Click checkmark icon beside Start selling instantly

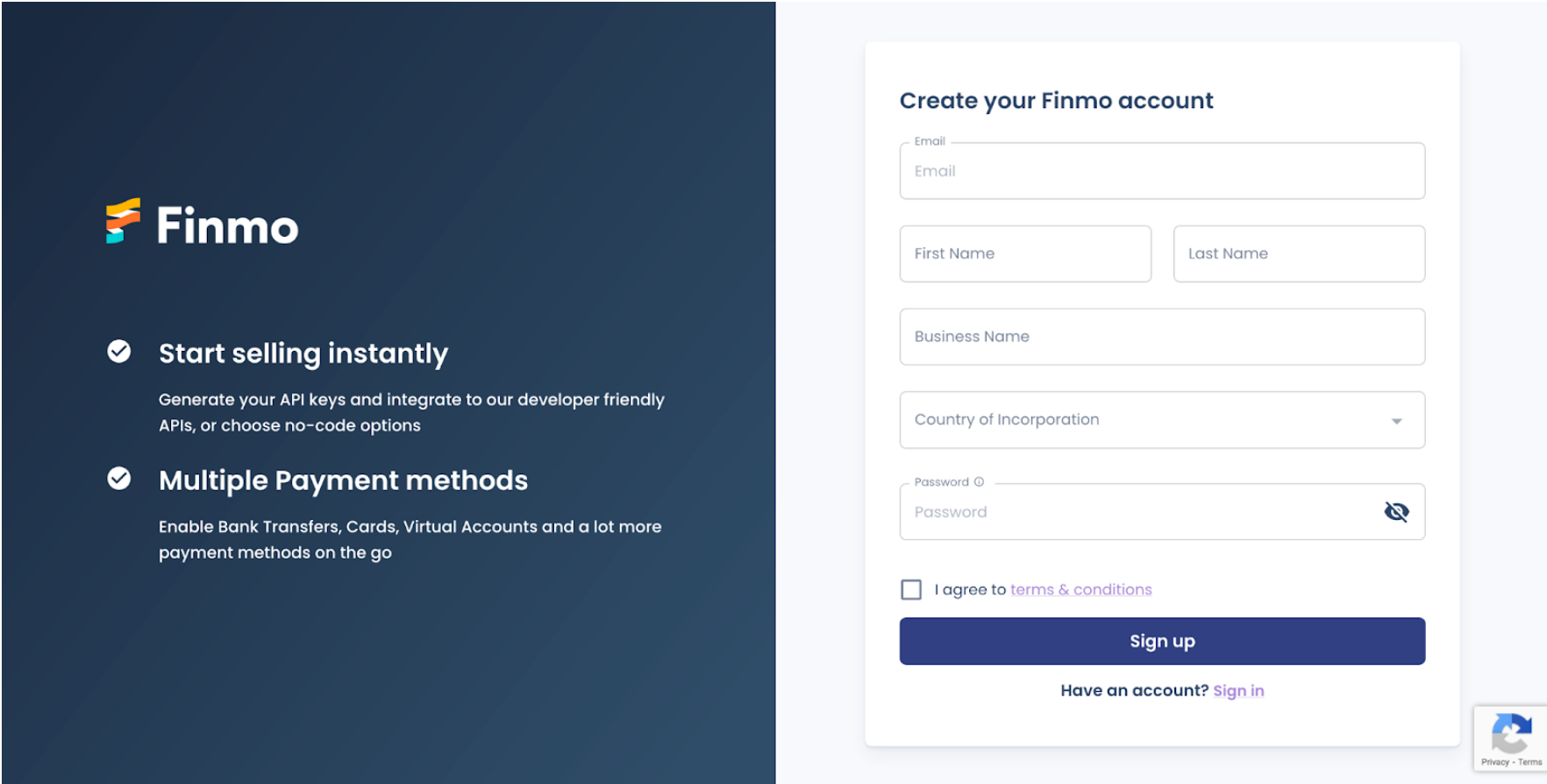[119, 352]
